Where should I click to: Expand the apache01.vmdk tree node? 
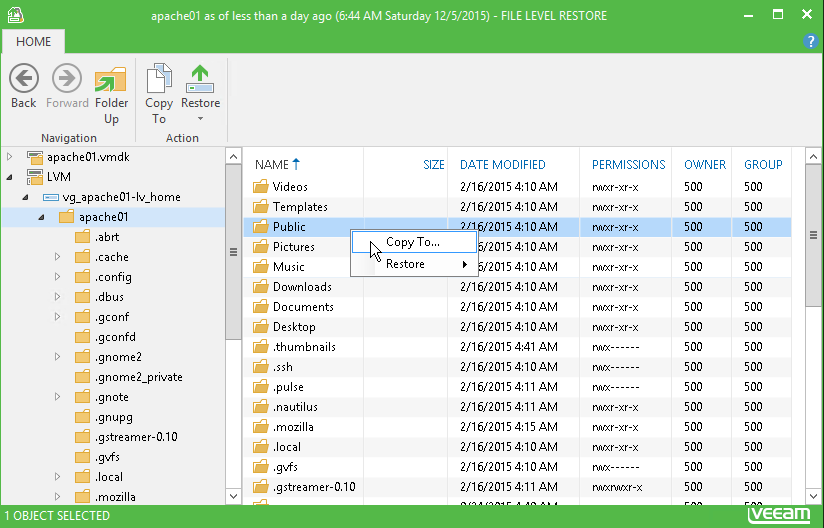(x=9, y=157)
